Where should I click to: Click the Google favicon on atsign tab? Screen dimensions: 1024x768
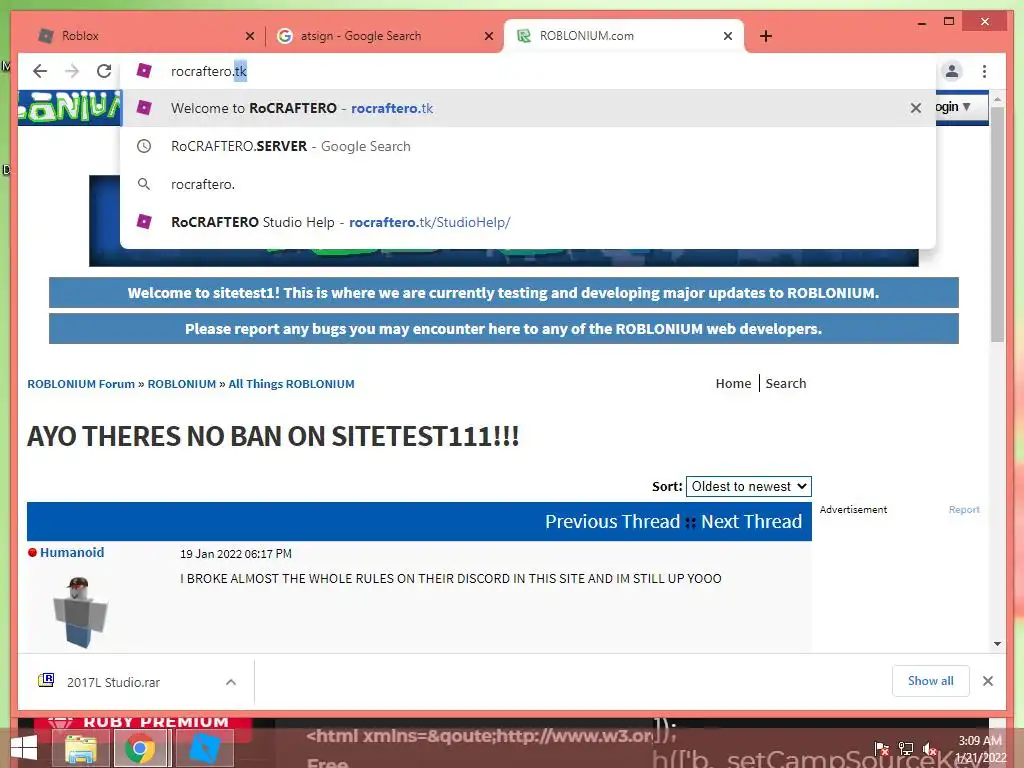285,36
